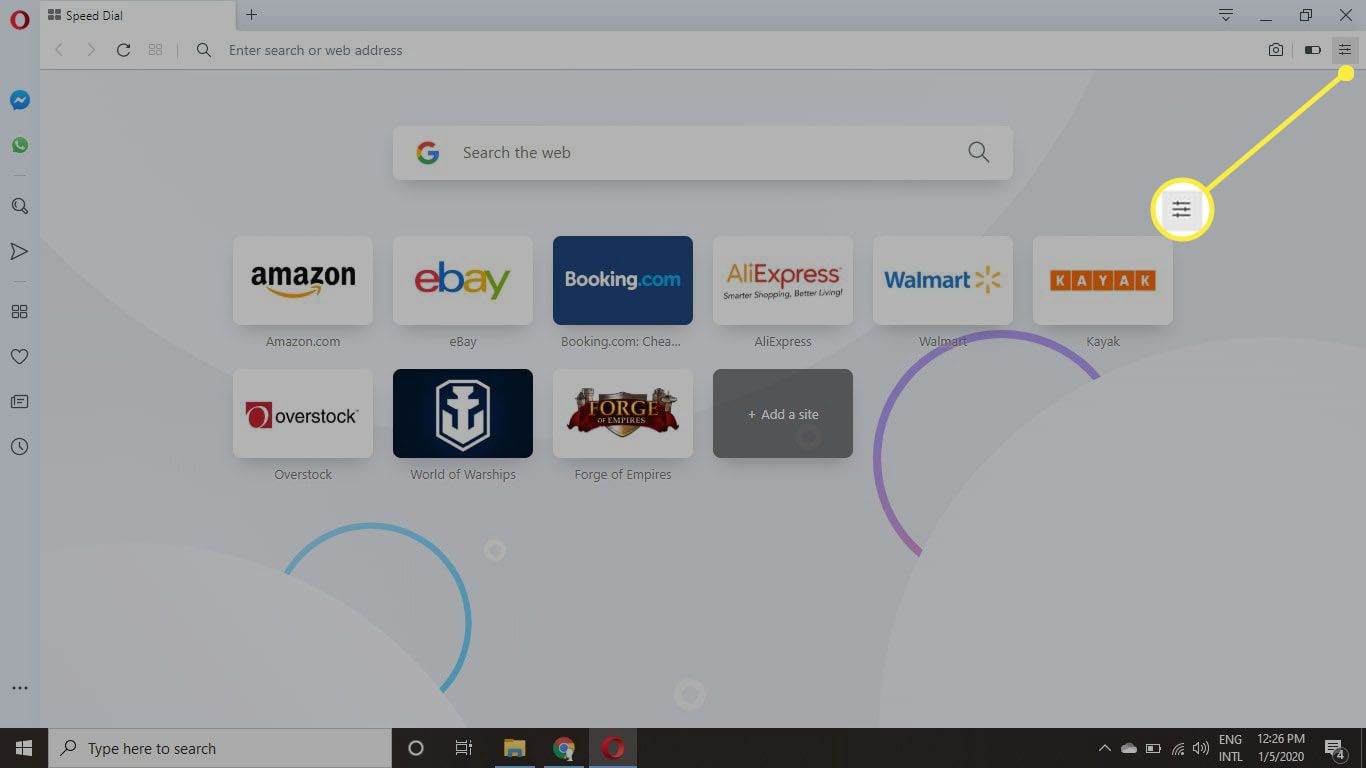Reload the page
The height and width of the screenshot is (768, 1366).
(123, 50)
